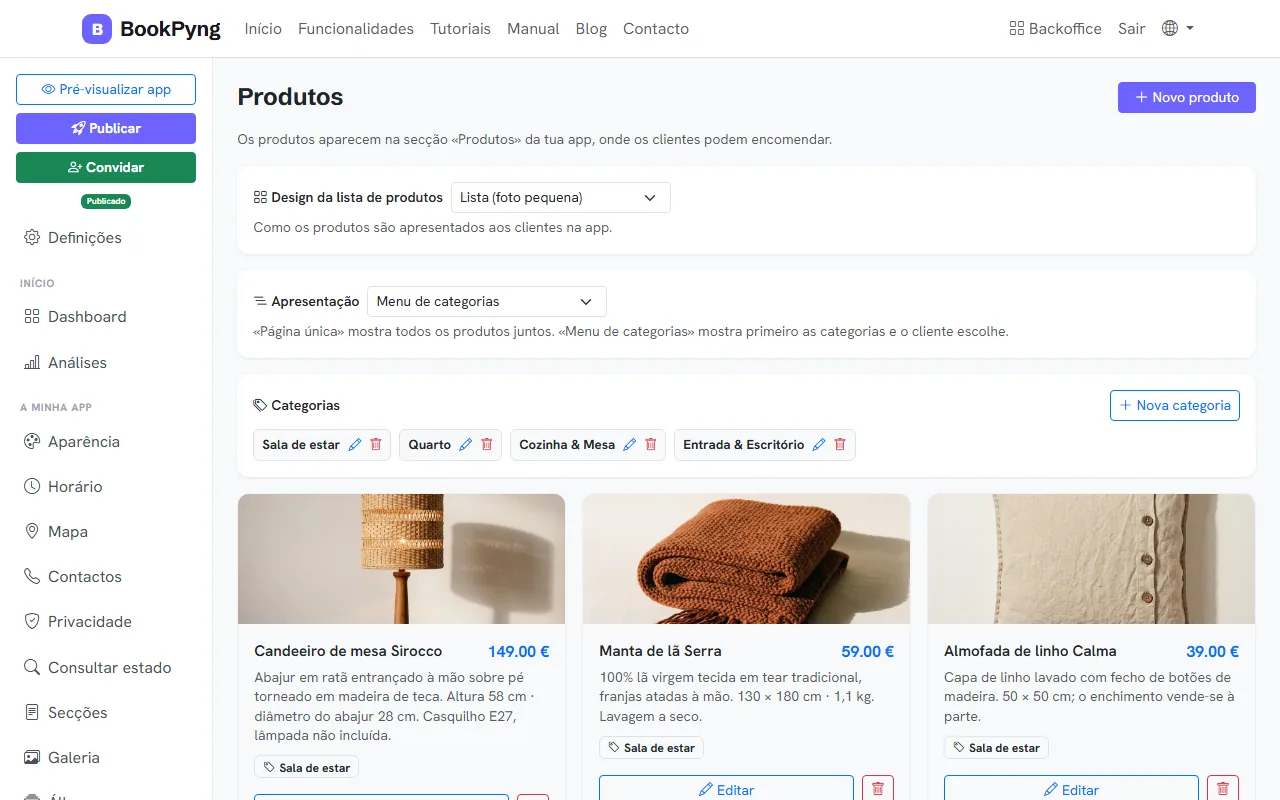This screenshot has width=1280, height=800.
Task: Open Funcionalidades in top navigation
Action: [356, 29]
